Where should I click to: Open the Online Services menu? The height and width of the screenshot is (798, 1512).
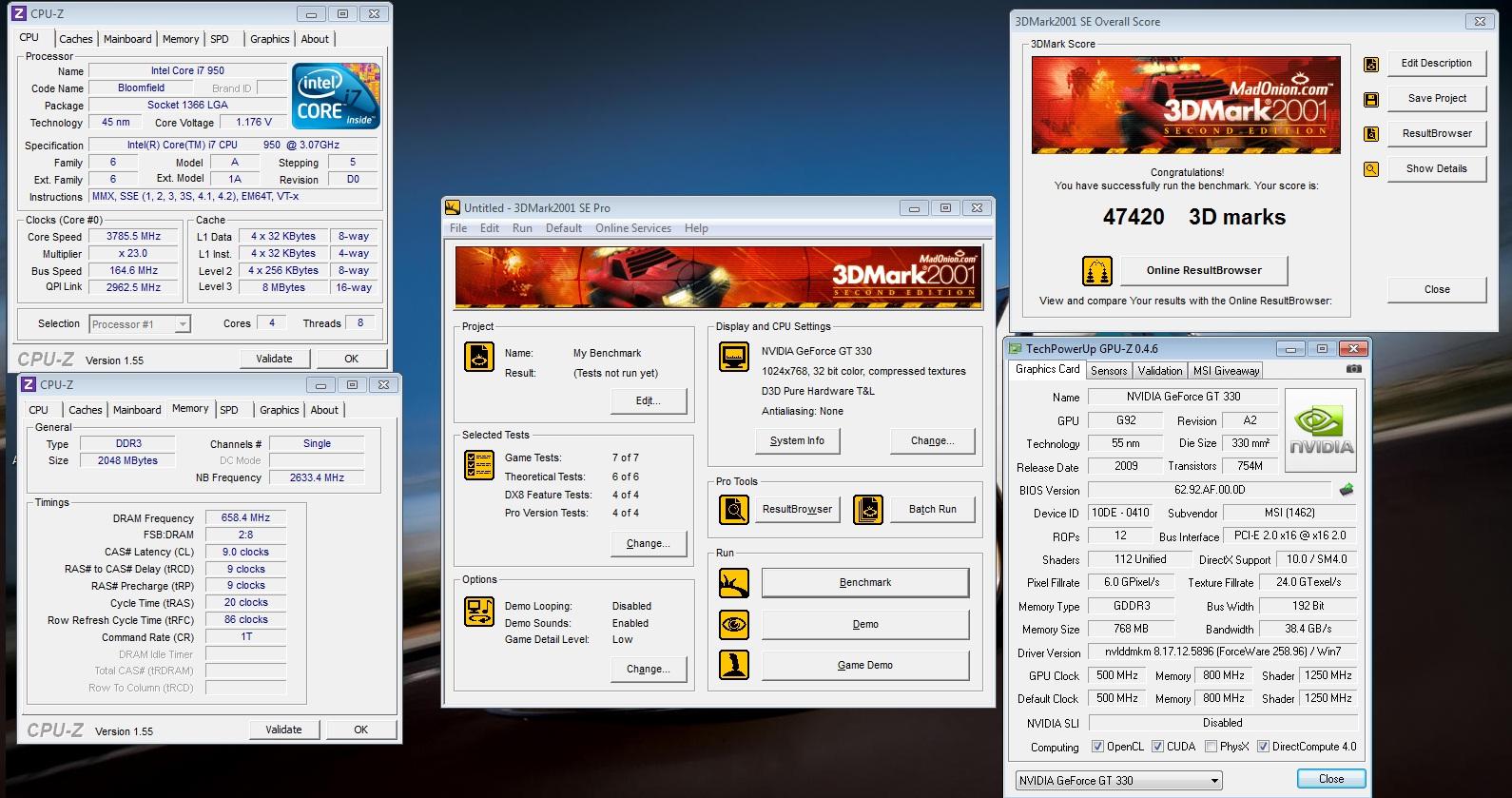(633, 228)
